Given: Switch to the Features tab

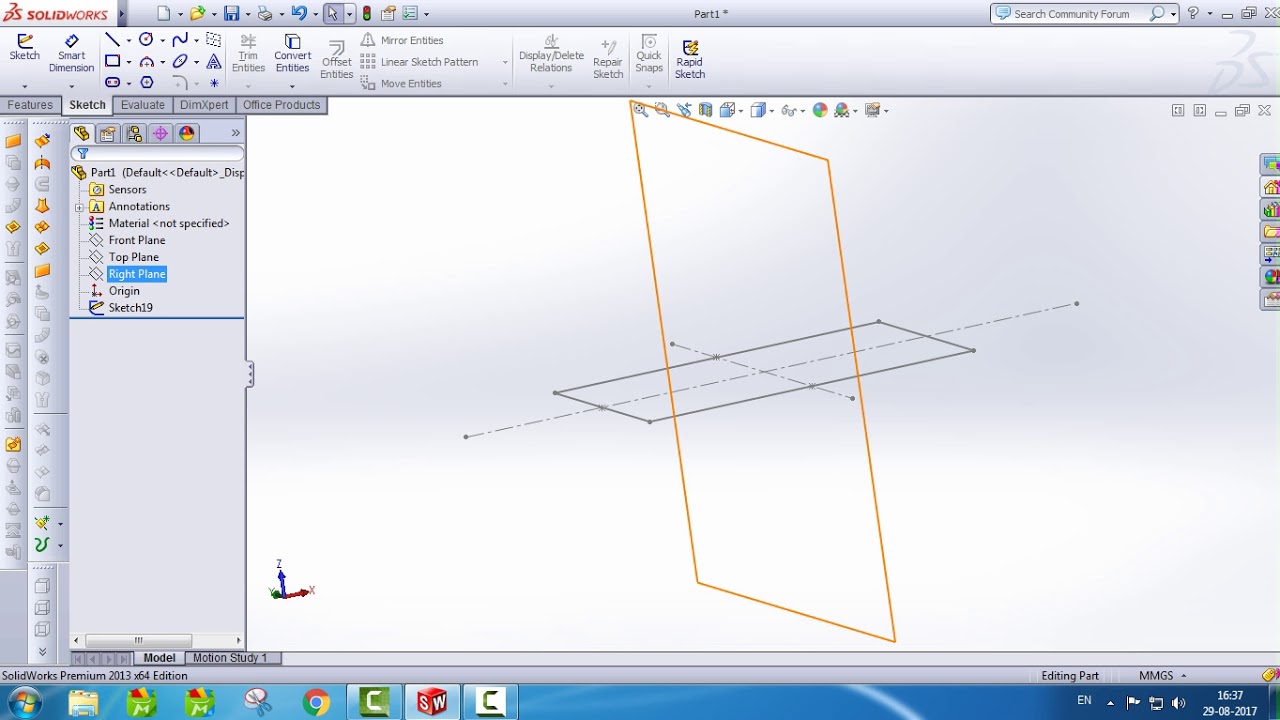Looking at the screenshot, I should coord(30,105).
